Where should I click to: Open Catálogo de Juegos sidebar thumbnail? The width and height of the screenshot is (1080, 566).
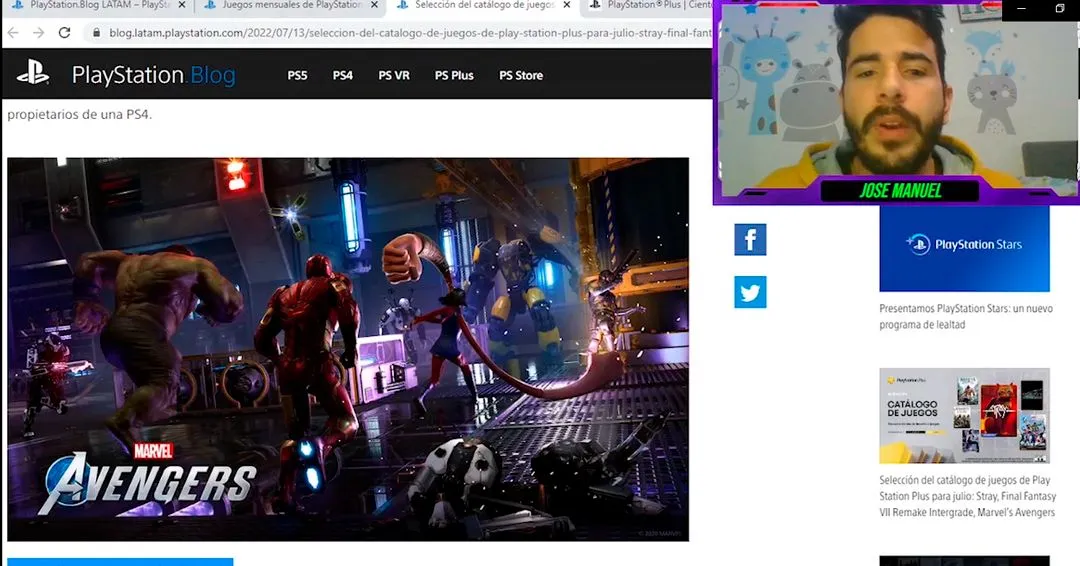click(964, 416)
